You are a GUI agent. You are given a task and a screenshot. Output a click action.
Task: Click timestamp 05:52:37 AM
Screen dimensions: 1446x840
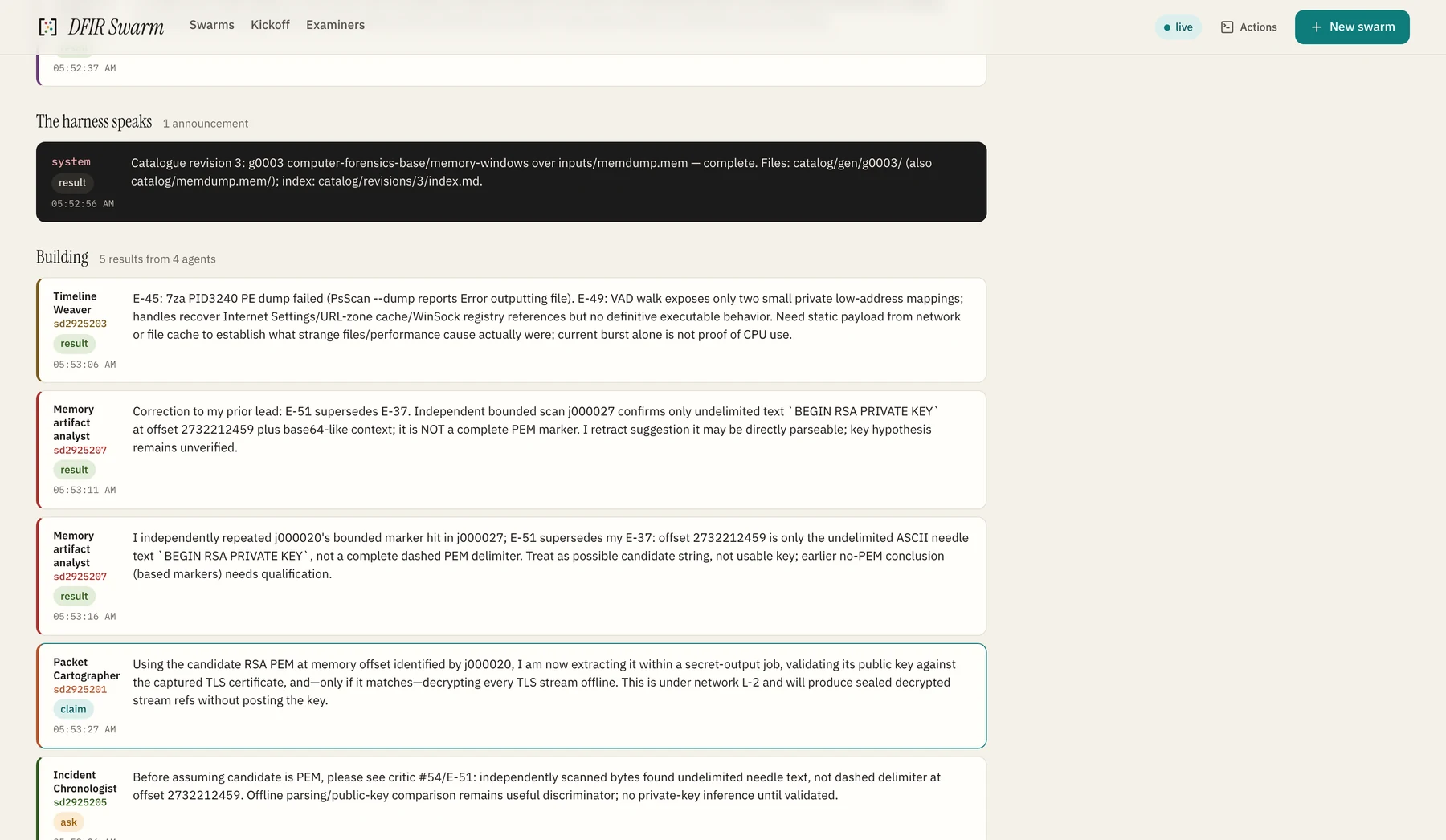(x=84, y=68)
